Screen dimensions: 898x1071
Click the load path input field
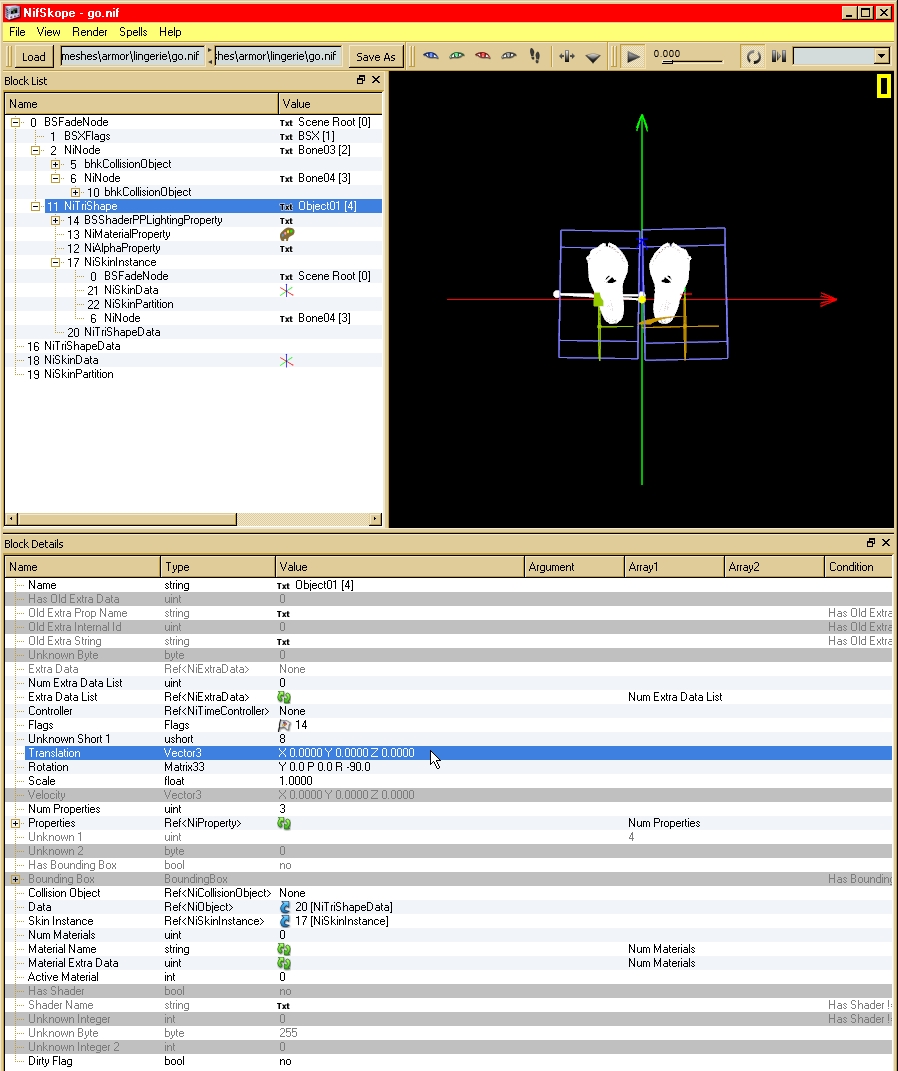(132, 56)
